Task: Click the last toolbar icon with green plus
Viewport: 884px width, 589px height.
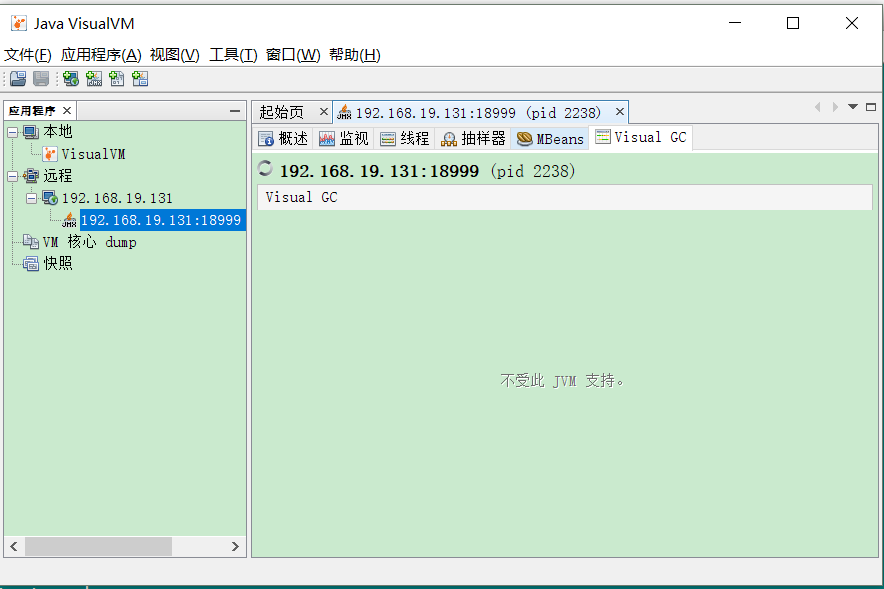Action: point(140,78)
